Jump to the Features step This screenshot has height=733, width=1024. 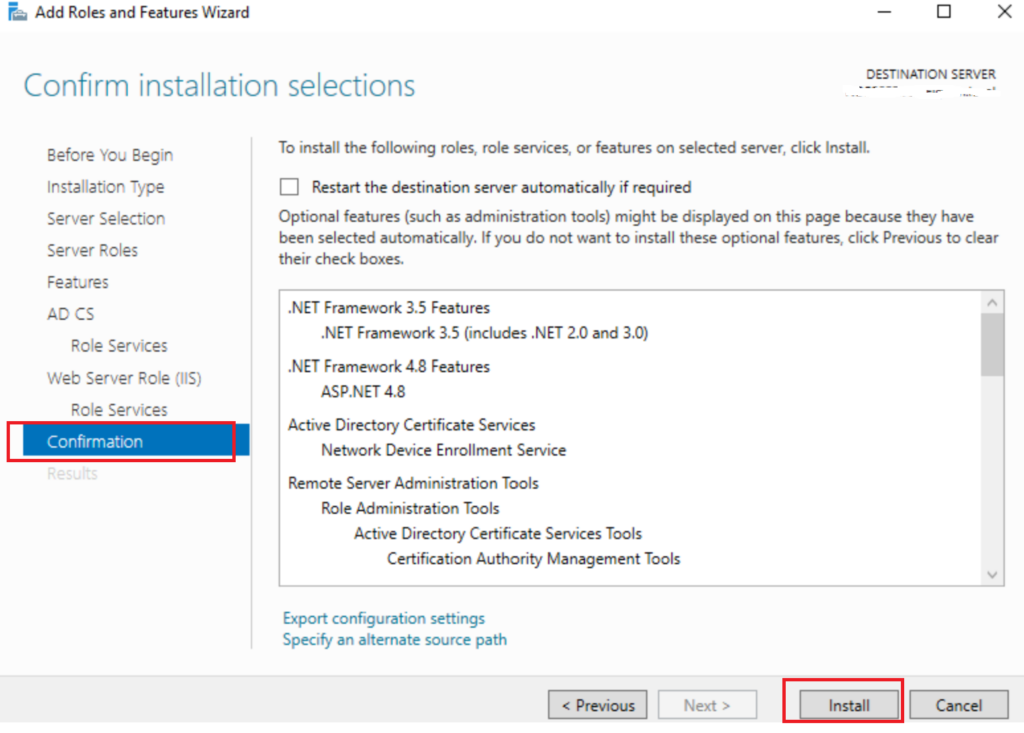coord(78,282)
